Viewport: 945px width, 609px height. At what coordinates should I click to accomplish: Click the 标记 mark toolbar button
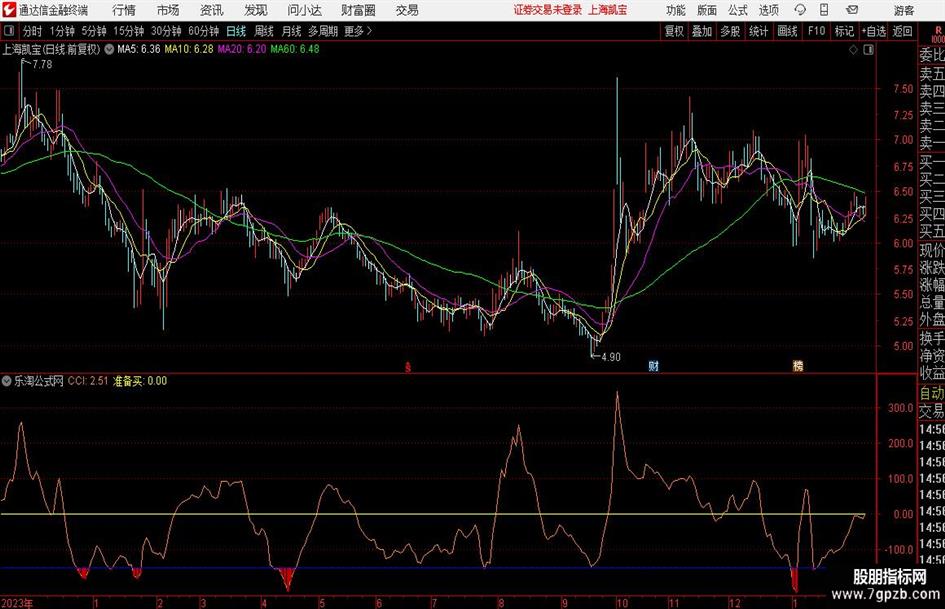844,31
